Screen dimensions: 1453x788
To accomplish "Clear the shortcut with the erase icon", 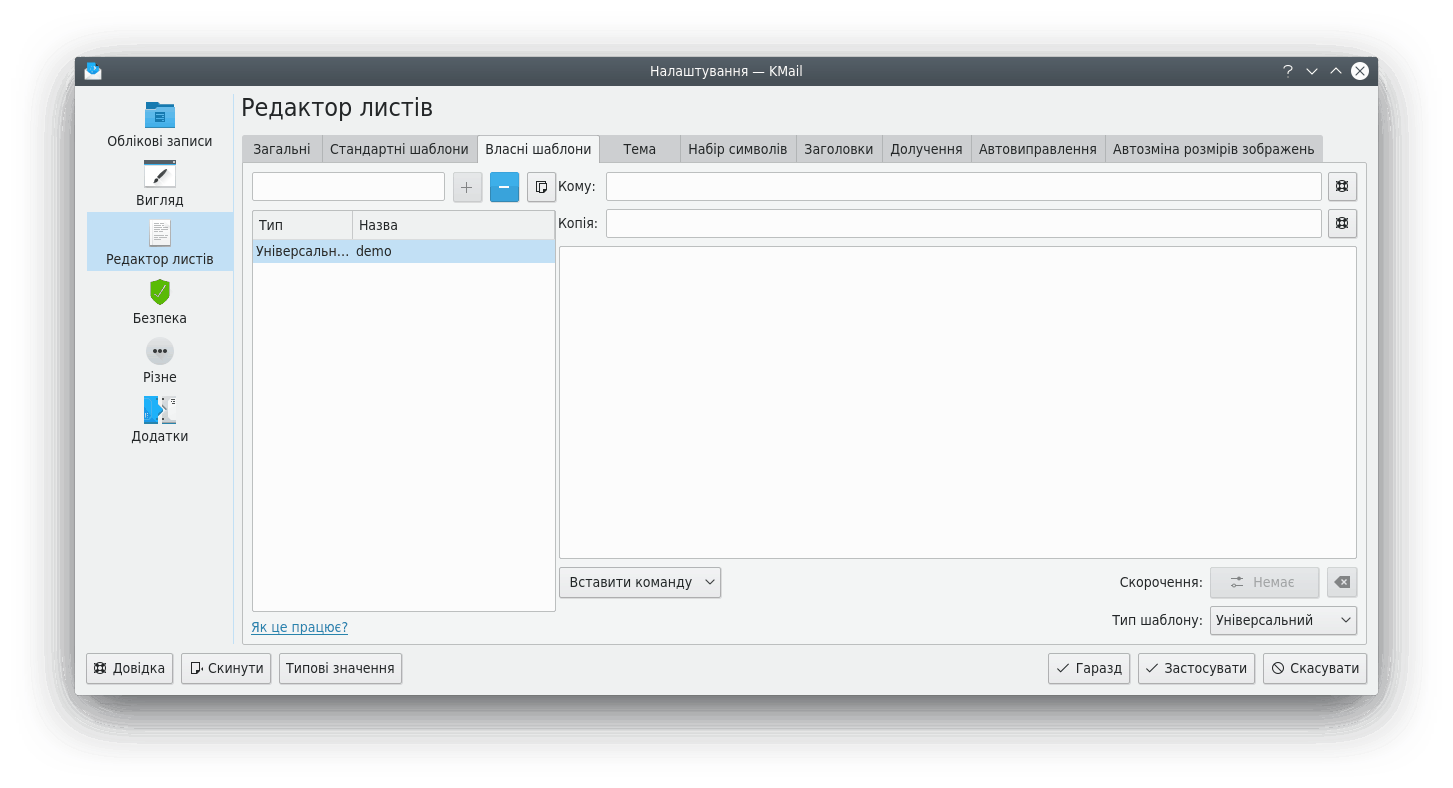I will click(1342, 582).
